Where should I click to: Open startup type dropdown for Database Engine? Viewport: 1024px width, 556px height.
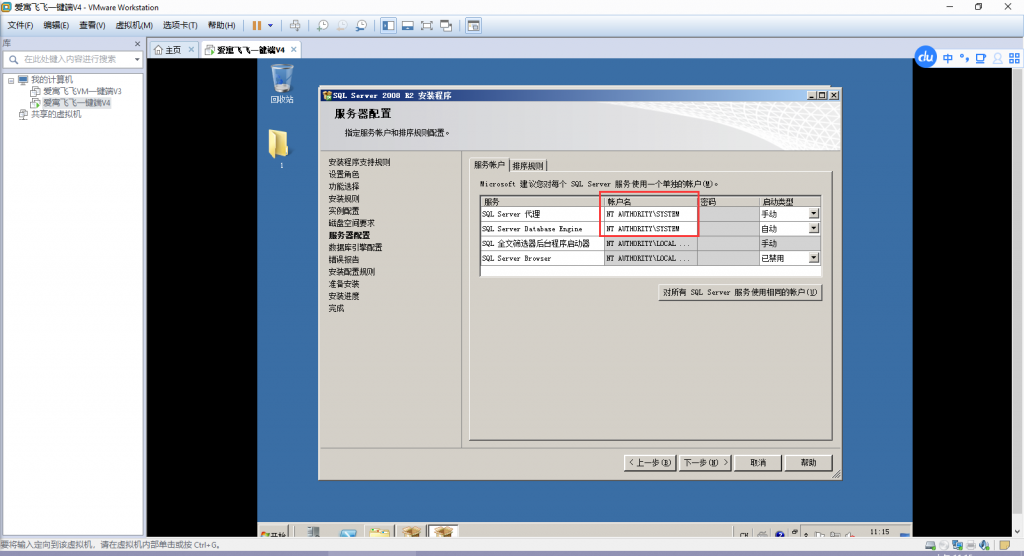point(814,229)
